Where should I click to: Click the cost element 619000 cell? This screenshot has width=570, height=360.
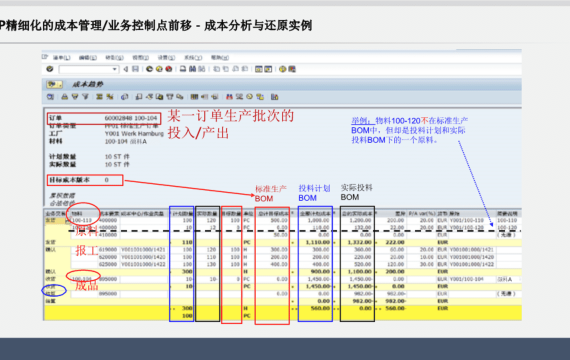[108, 250]
